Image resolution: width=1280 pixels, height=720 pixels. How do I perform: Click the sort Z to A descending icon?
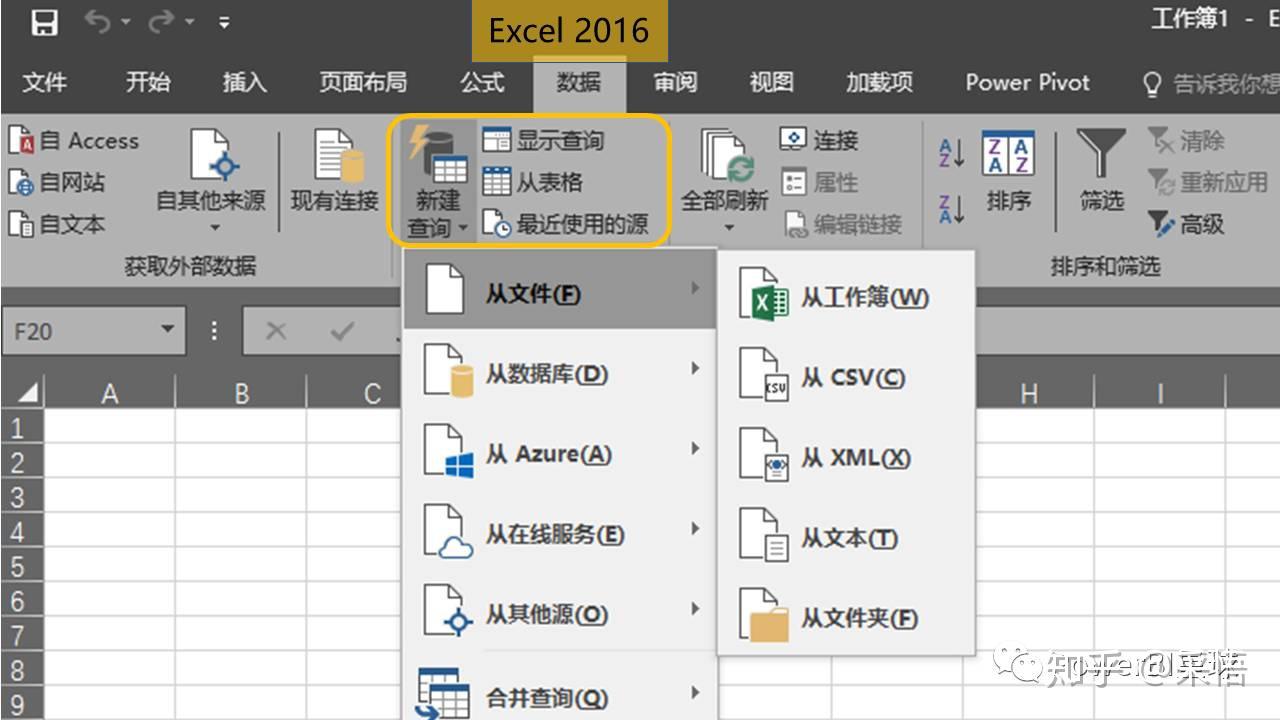pos(951,209)
